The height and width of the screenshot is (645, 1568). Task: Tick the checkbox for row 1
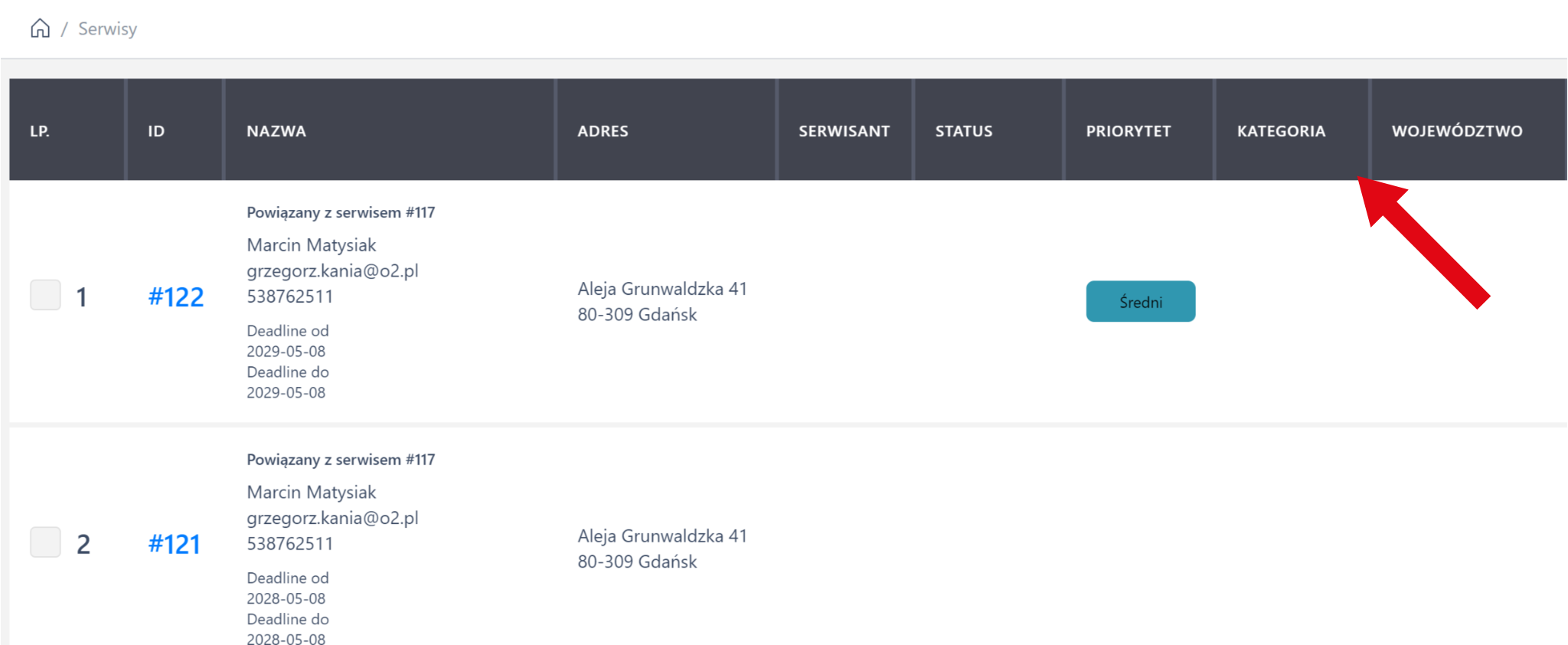pyautogui.click(x=45, y=295)
